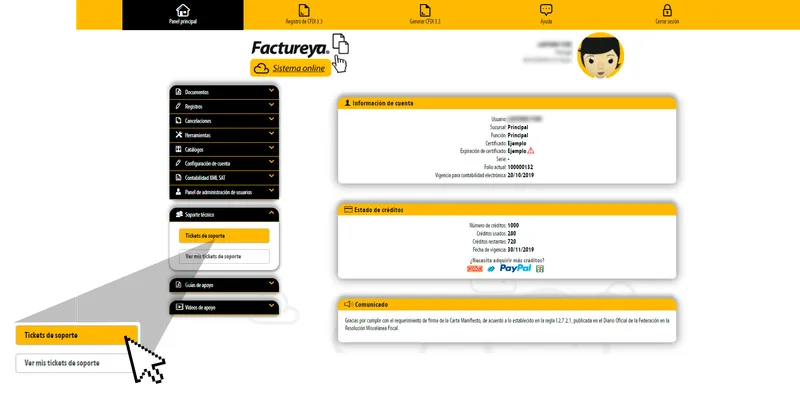Click the Fecha de vigencia 30/11/2019
Viewport: 800px width, 393px height.
coord(521,250)
